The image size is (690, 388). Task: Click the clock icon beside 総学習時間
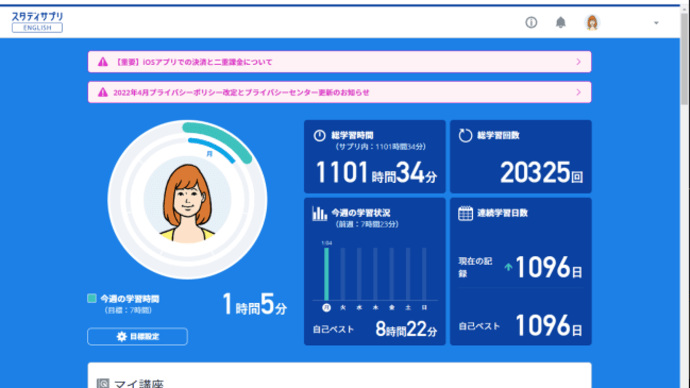(319, 135)
